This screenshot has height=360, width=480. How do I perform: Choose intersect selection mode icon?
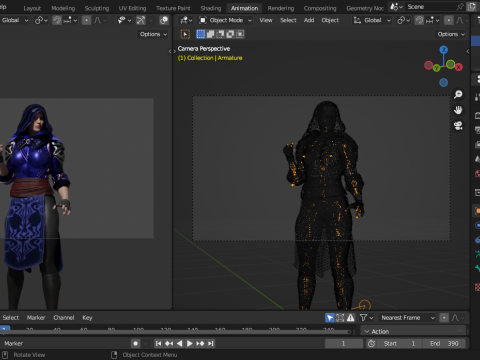pyautogui.click(x=240, y=34)
